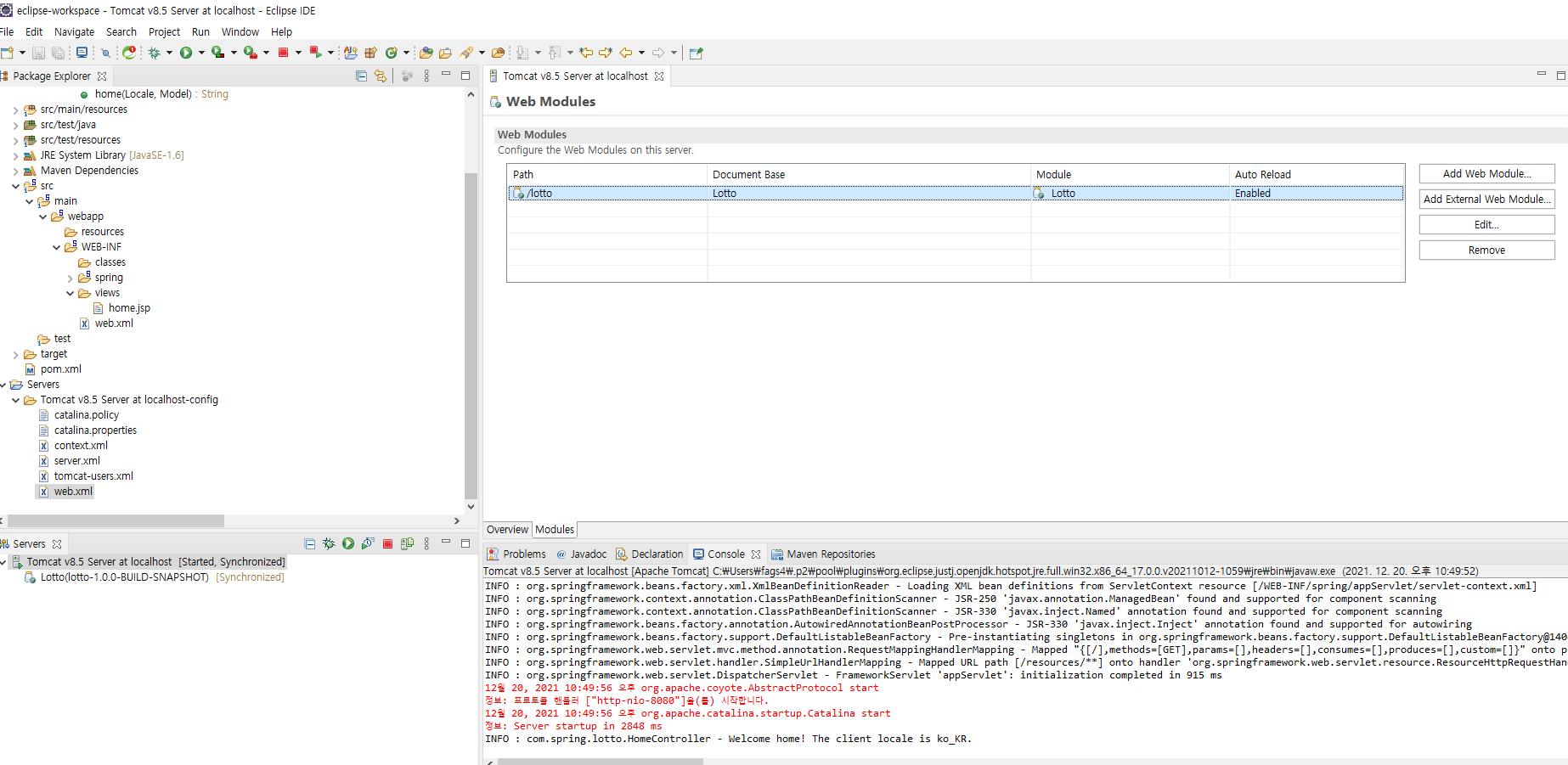Collapse All in Servers view toolbar
Image resolution: width=1568 pixels, height=765 pixels.
click(309, 543)
